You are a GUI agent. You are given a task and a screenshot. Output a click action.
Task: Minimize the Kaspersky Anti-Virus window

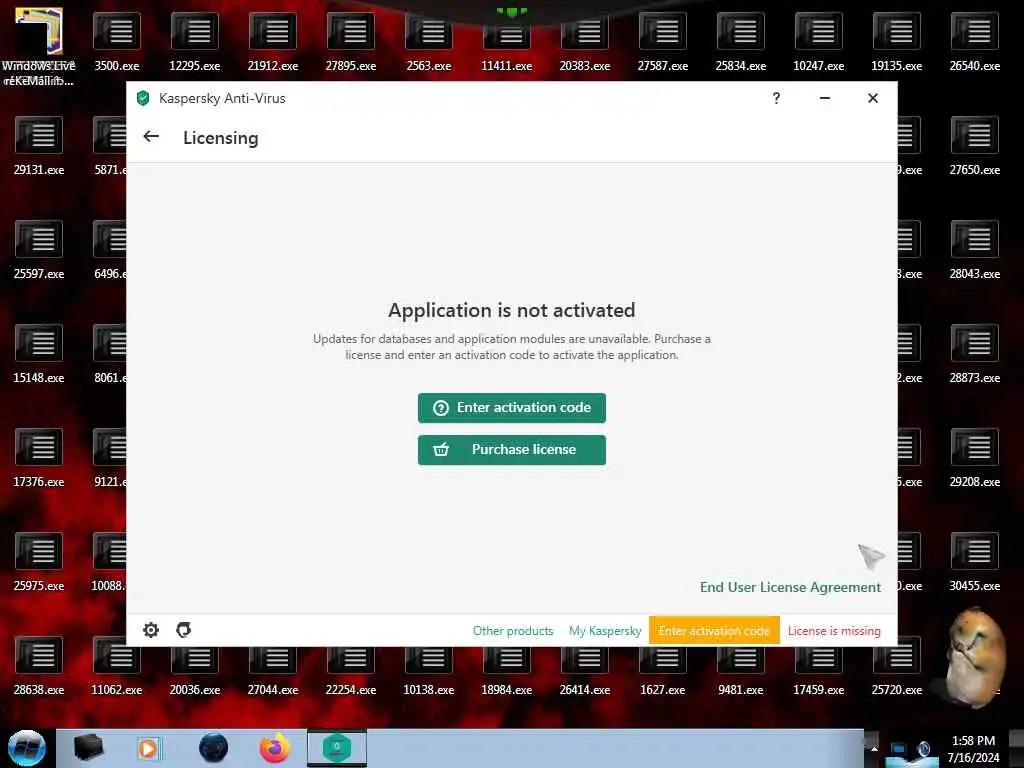825,98
